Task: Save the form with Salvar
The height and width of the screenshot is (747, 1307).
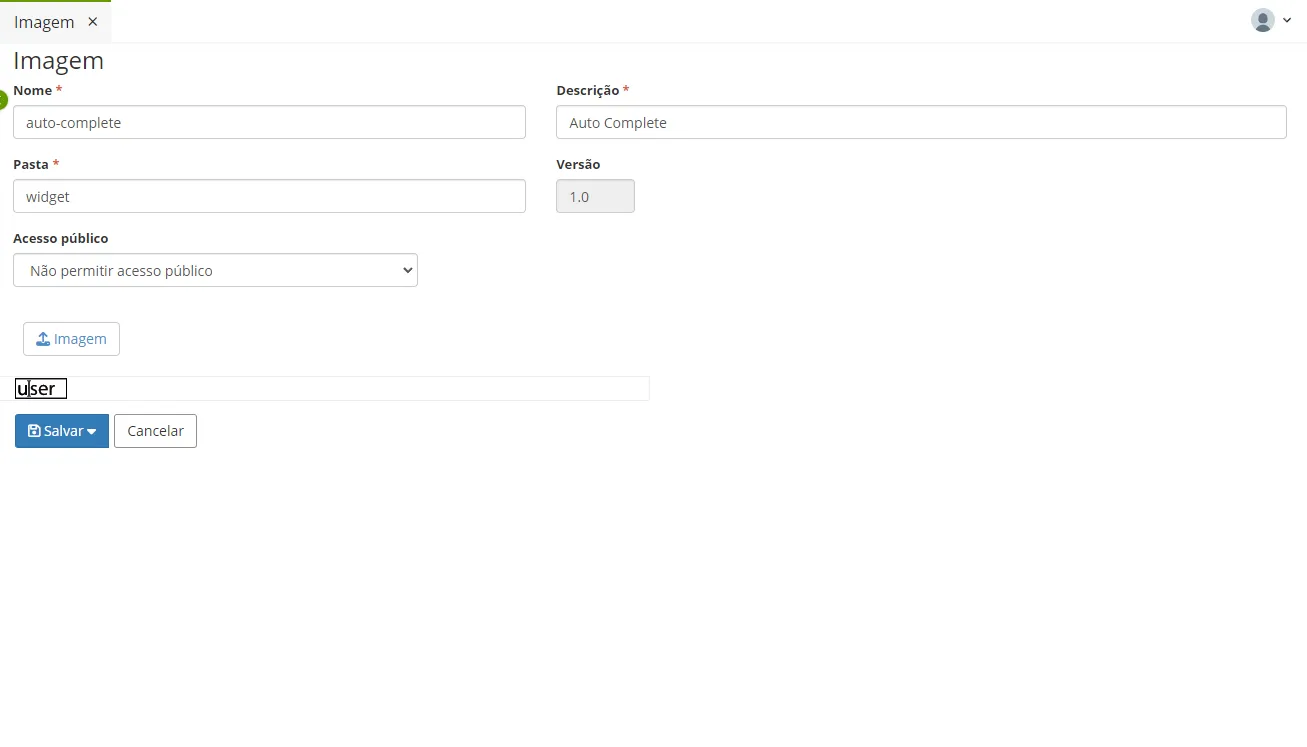Action: coord(62,431)
